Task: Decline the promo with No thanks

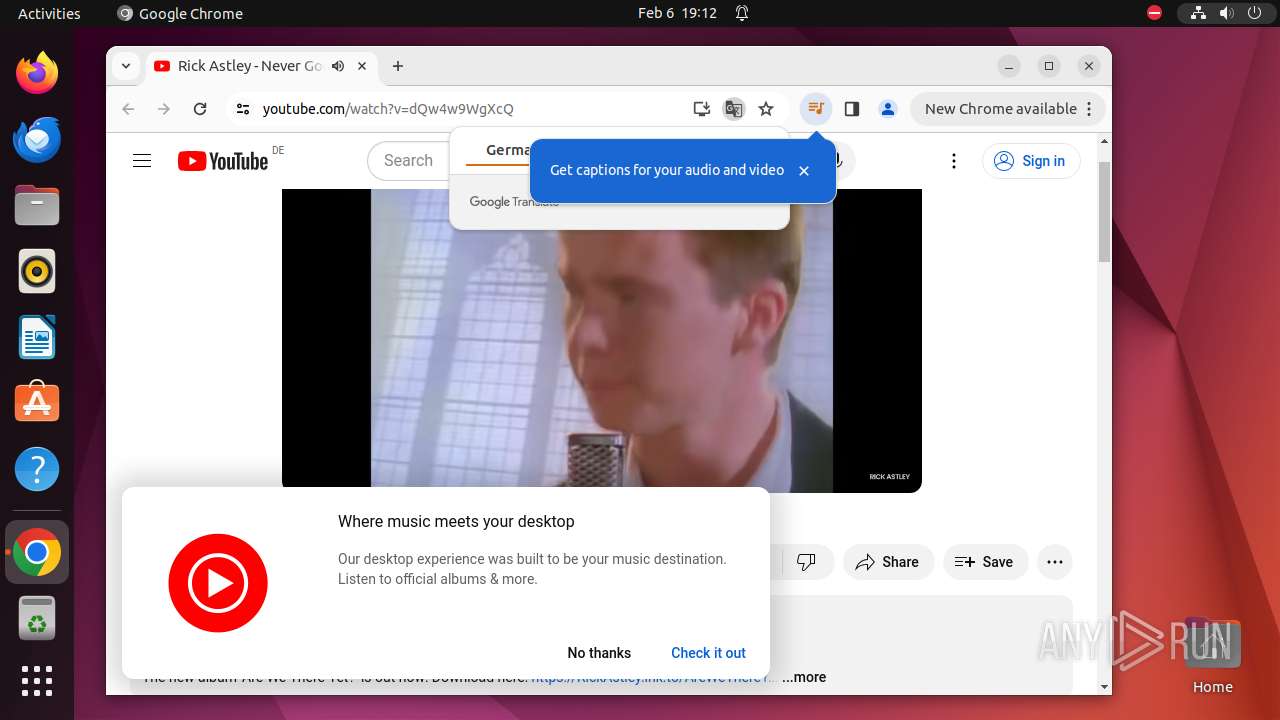Action: (599, 653)
